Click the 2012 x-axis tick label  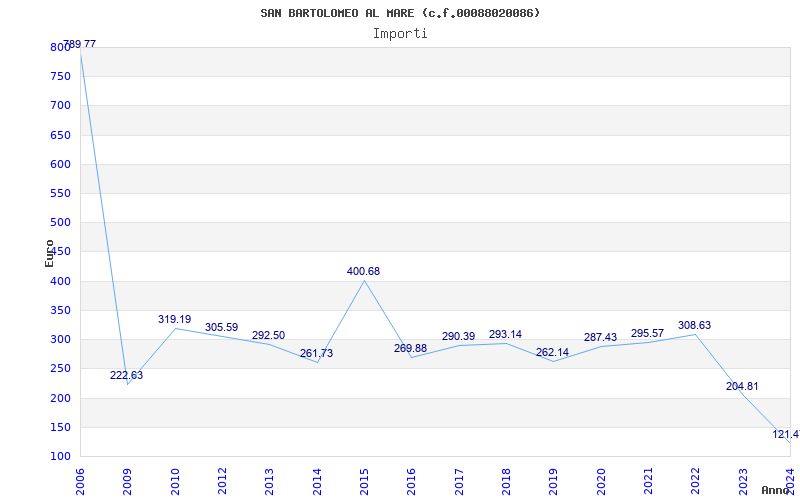[x=222, y=481]
